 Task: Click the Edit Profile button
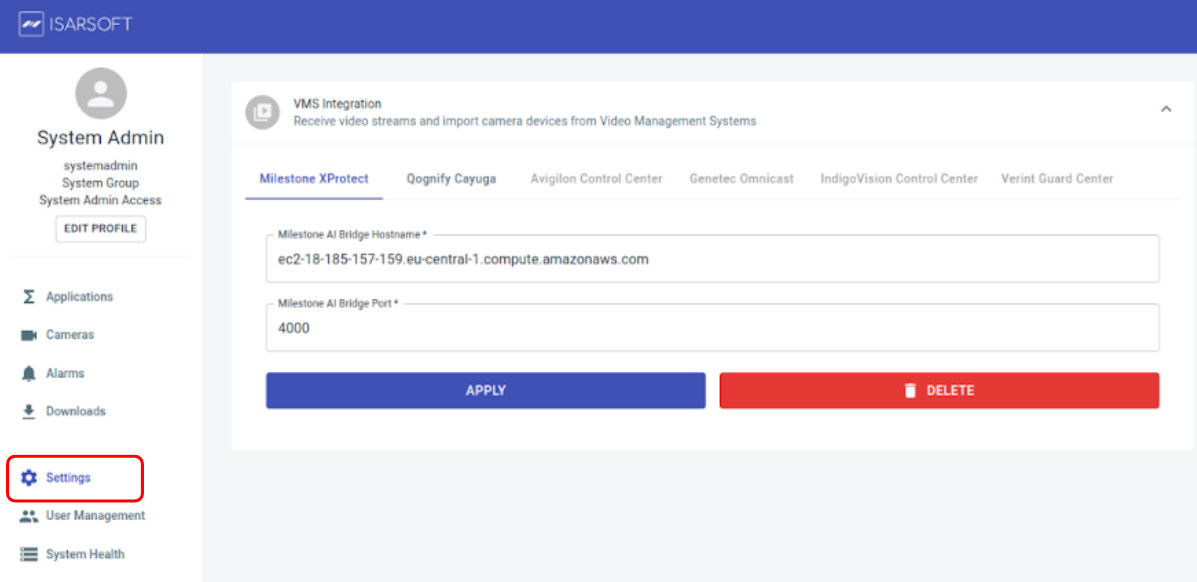[101, 228]
